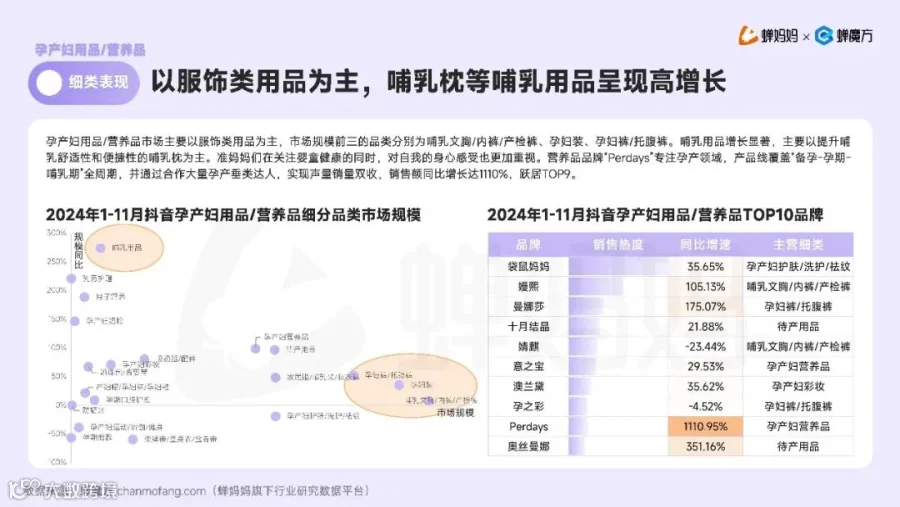The width and height of the screenshot is (900, 507).
Task: Select the 意之宝 brand cell
Action: [x=528, y=366]
